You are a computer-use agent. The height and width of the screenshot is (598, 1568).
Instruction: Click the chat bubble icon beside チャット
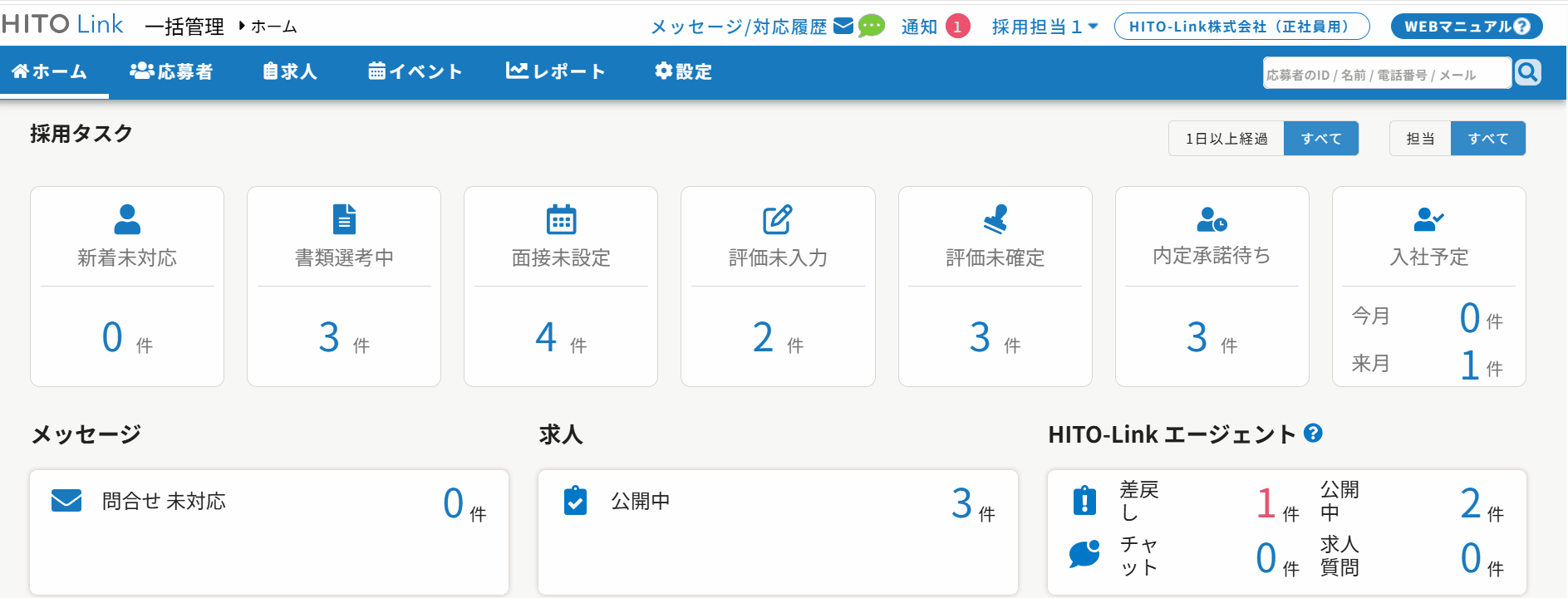[1084, 554]
